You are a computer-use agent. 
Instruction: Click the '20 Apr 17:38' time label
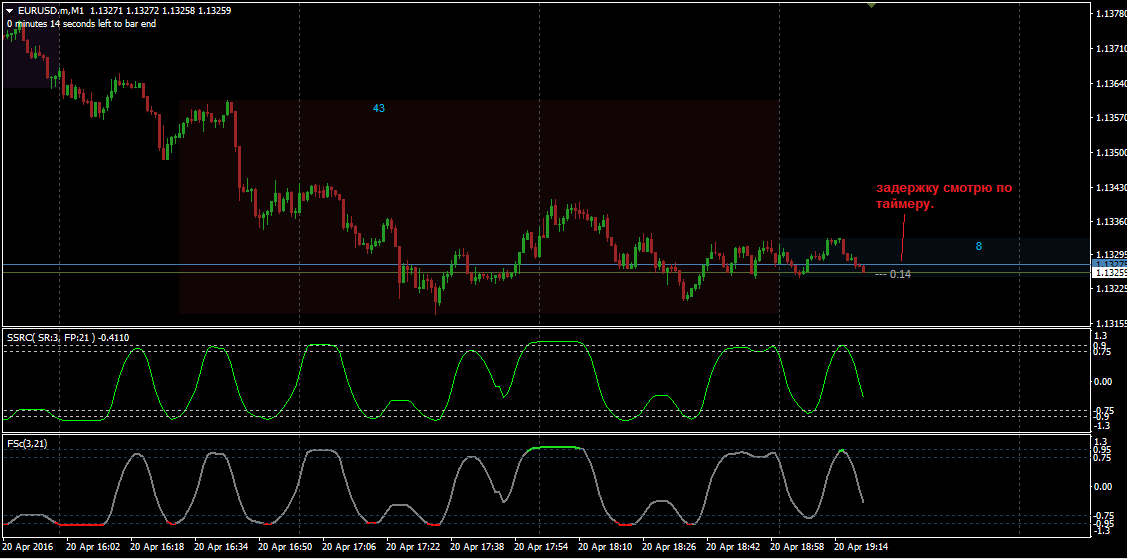477,547
